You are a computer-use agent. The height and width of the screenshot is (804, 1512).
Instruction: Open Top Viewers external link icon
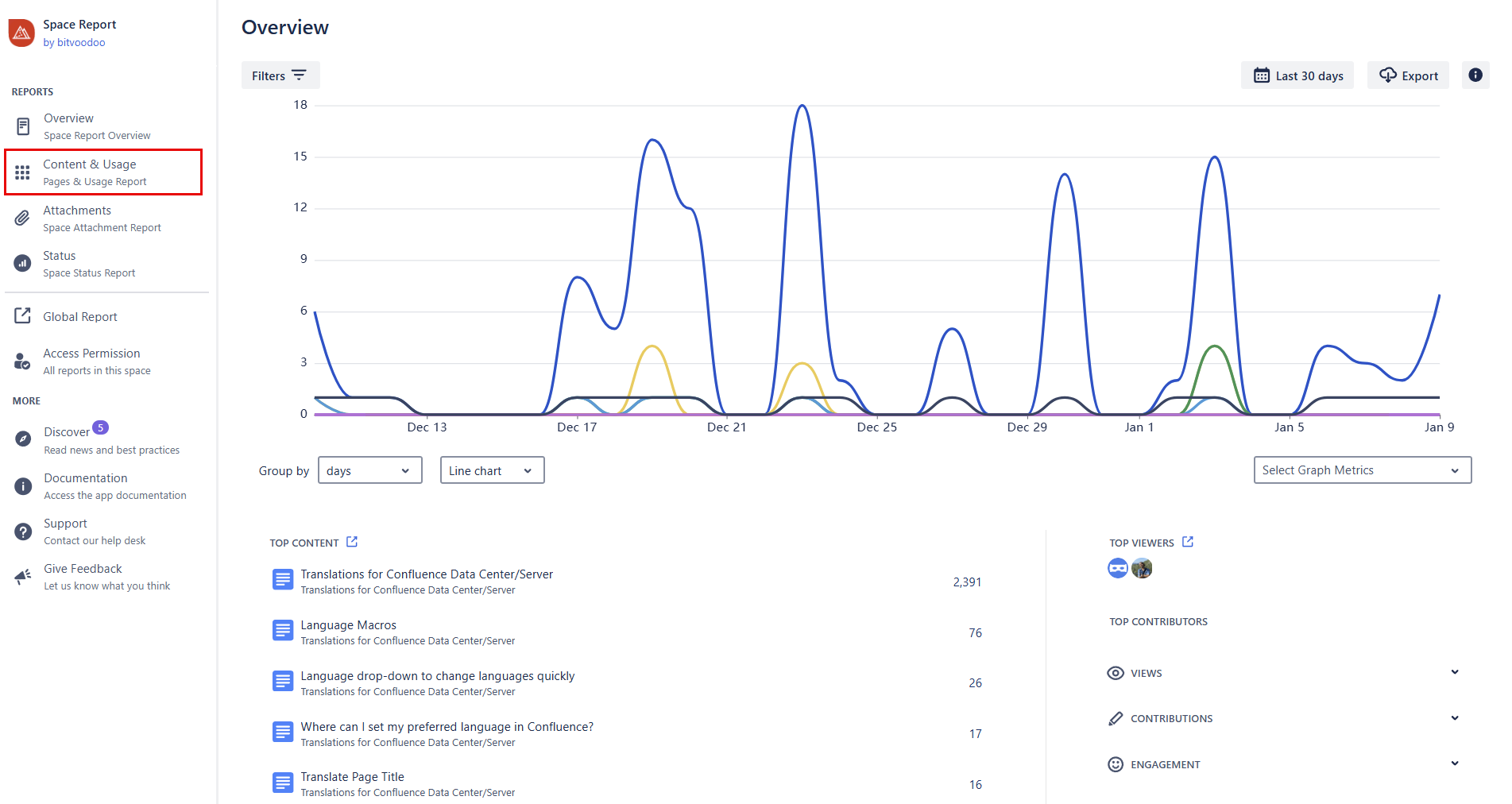pos(1188,542)
